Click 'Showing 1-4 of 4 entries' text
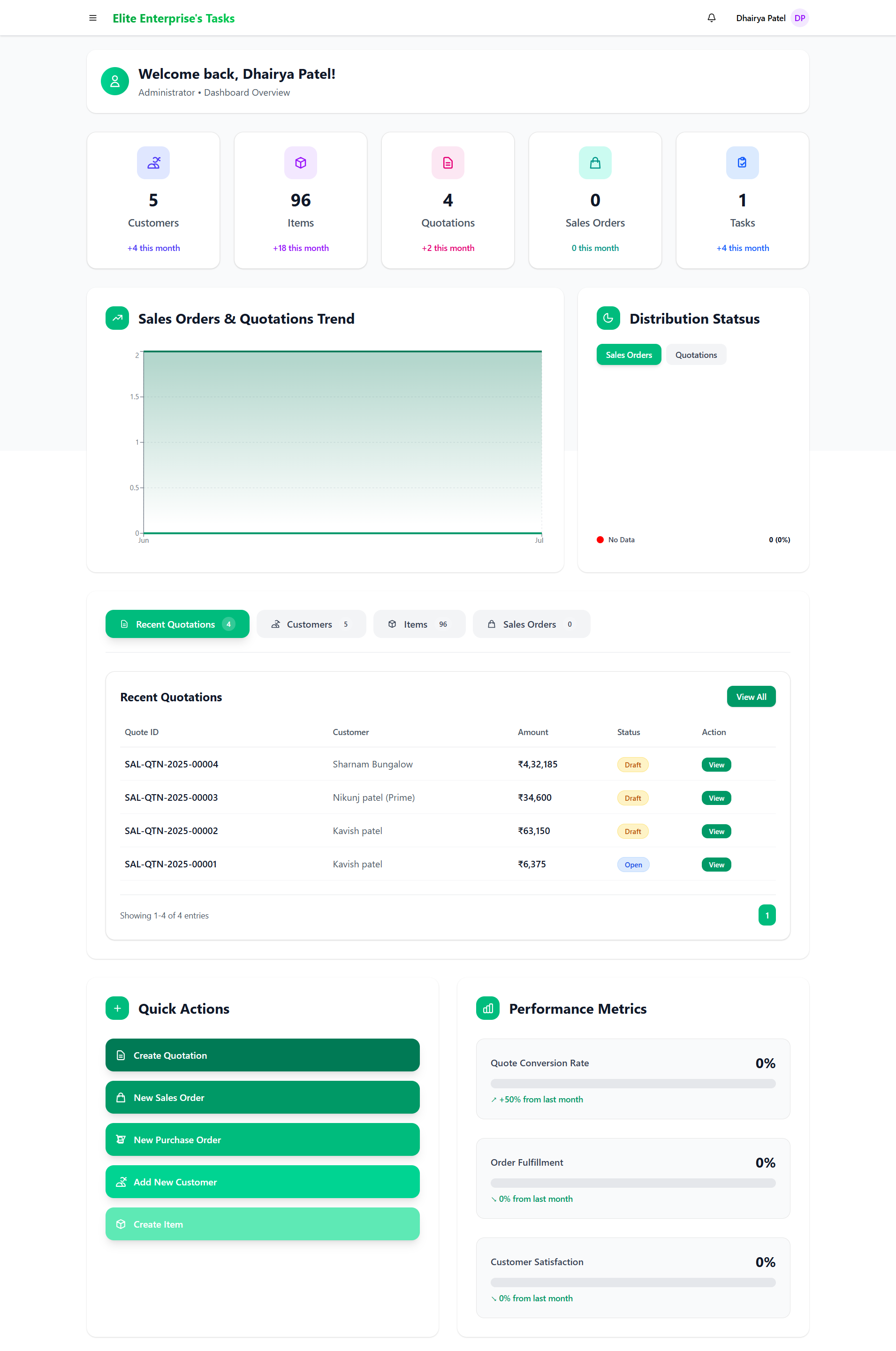The width and height of the screenshot is (896, 1351). (x=164, y=916)
